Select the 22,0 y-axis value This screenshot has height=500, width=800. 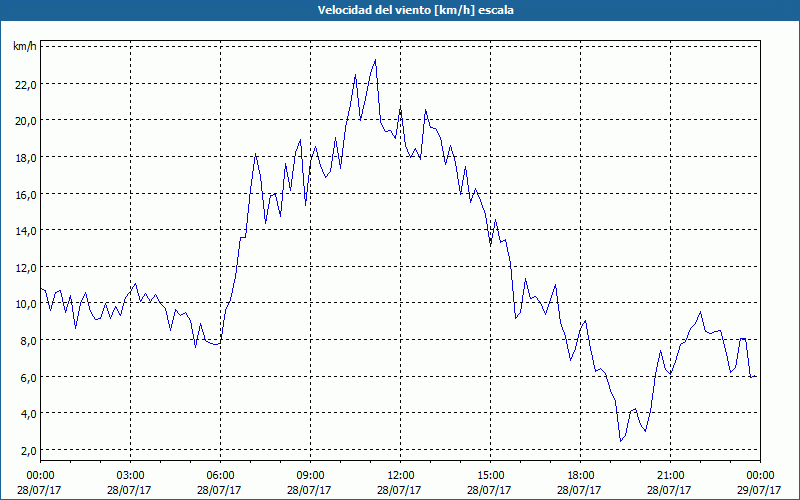(x=26, y=85)
